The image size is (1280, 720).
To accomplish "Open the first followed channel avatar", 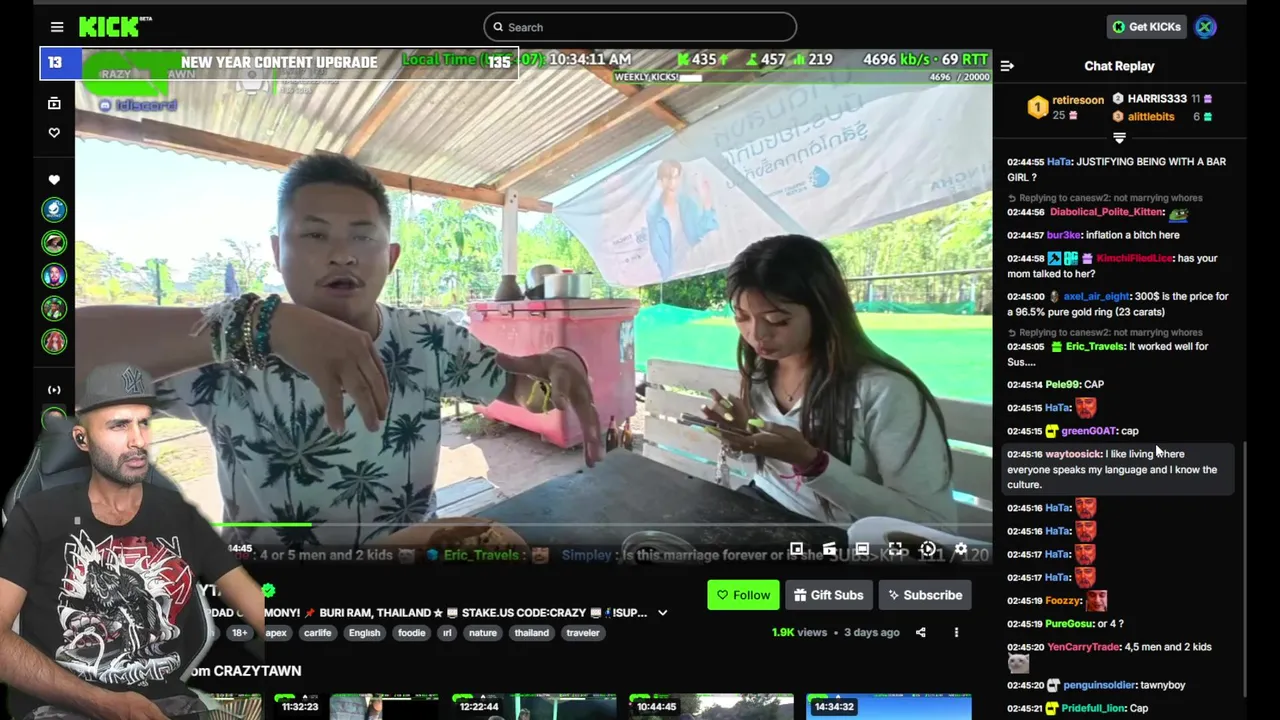I will pyautogui.click(x=54, y=209).
